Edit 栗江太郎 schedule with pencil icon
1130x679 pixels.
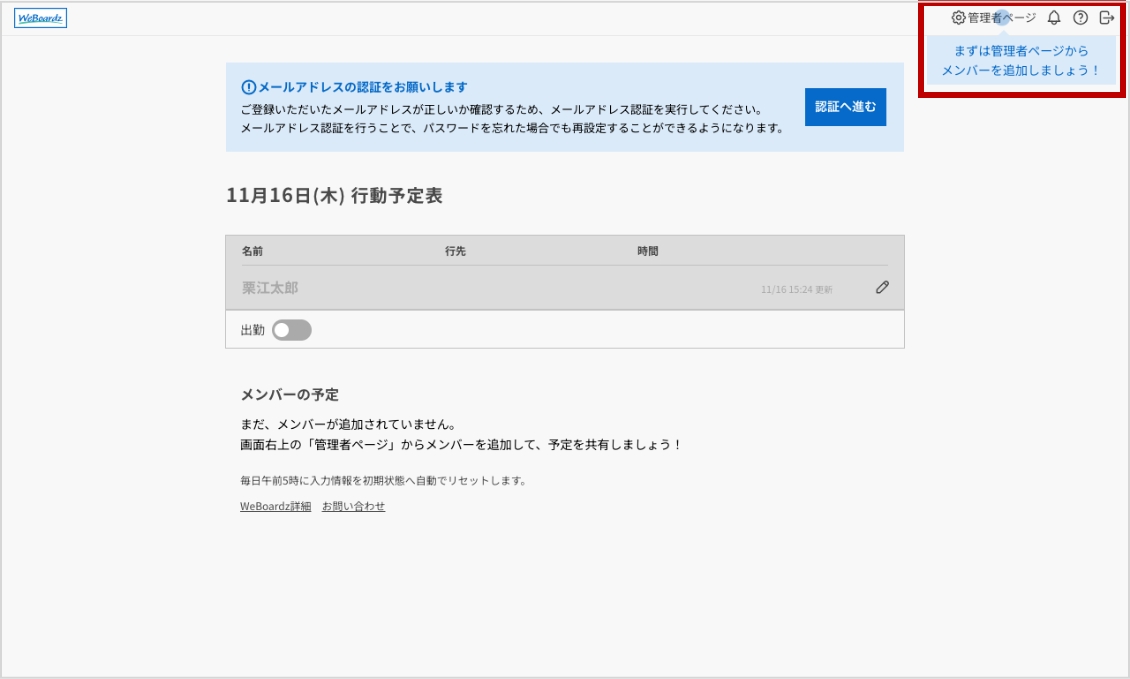click(882, 288)
